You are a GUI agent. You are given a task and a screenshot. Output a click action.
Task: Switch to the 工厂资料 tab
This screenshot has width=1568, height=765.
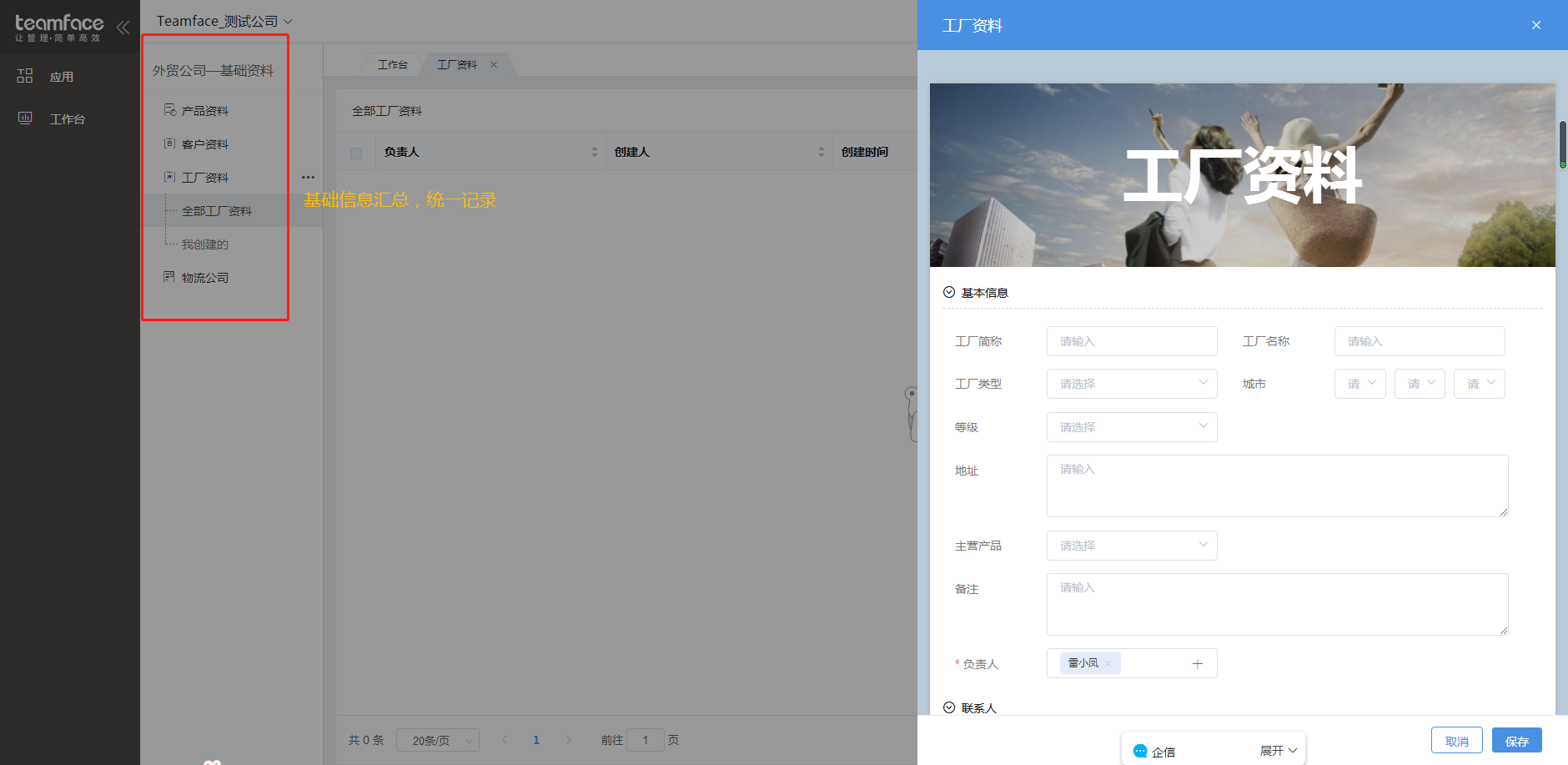(x=457, y=64)
